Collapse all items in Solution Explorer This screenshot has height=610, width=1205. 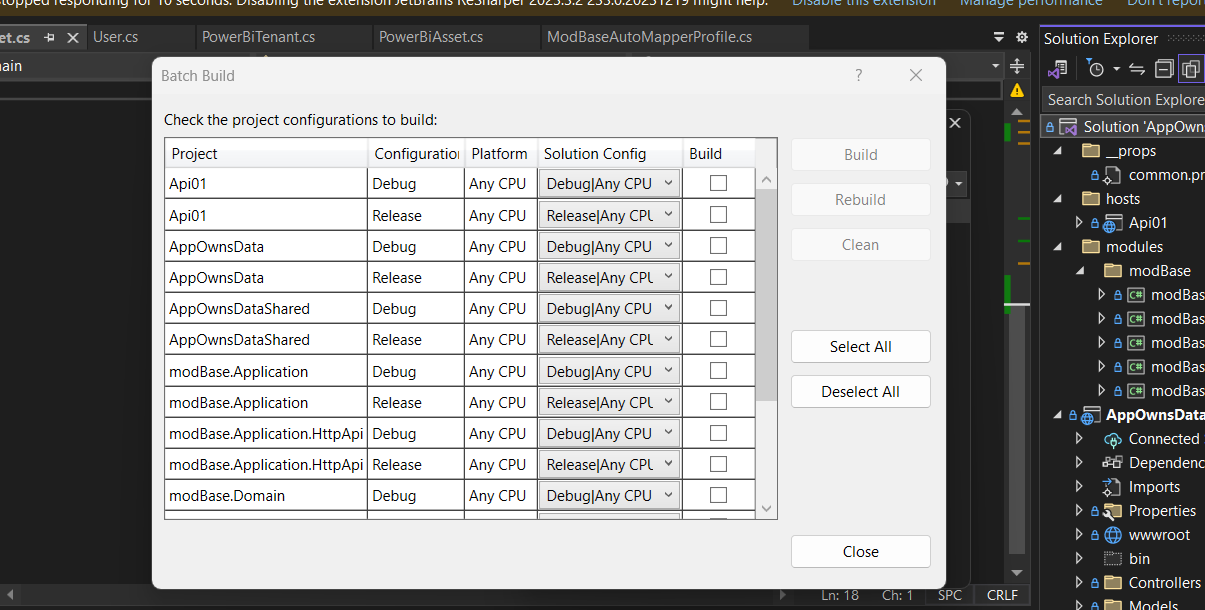point(1164,69)
